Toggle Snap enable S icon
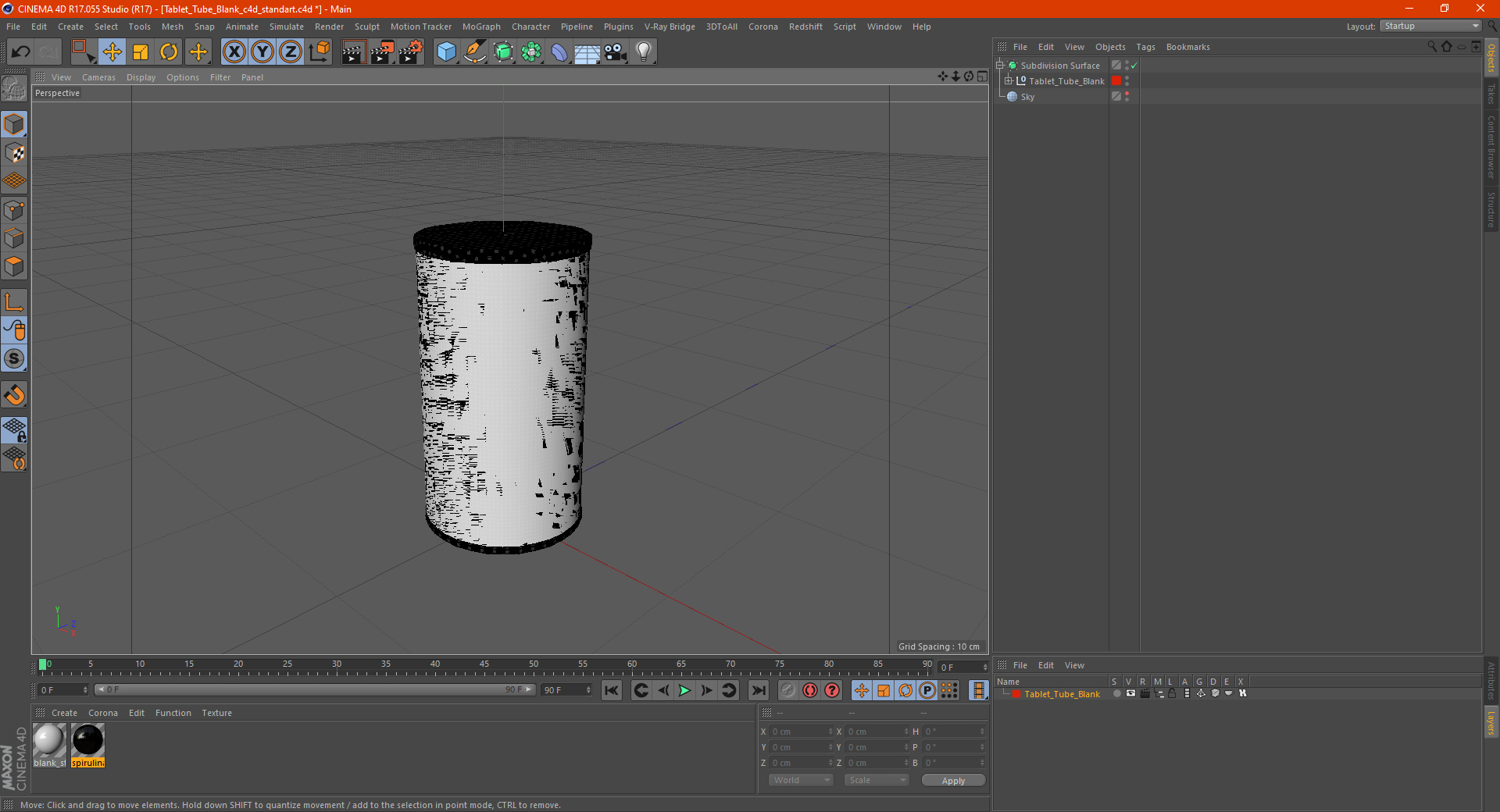Screen dimensions: 1500x812 click(14, 358)
